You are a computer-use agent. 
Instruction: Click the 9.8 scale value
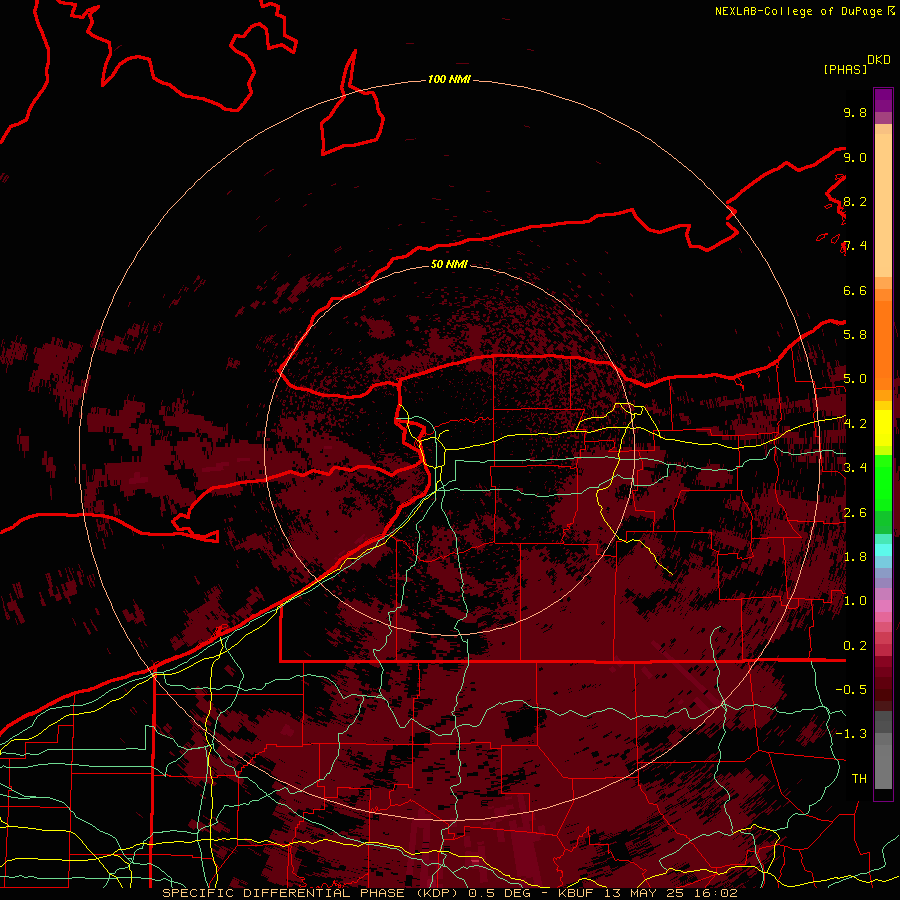point(855,112)
